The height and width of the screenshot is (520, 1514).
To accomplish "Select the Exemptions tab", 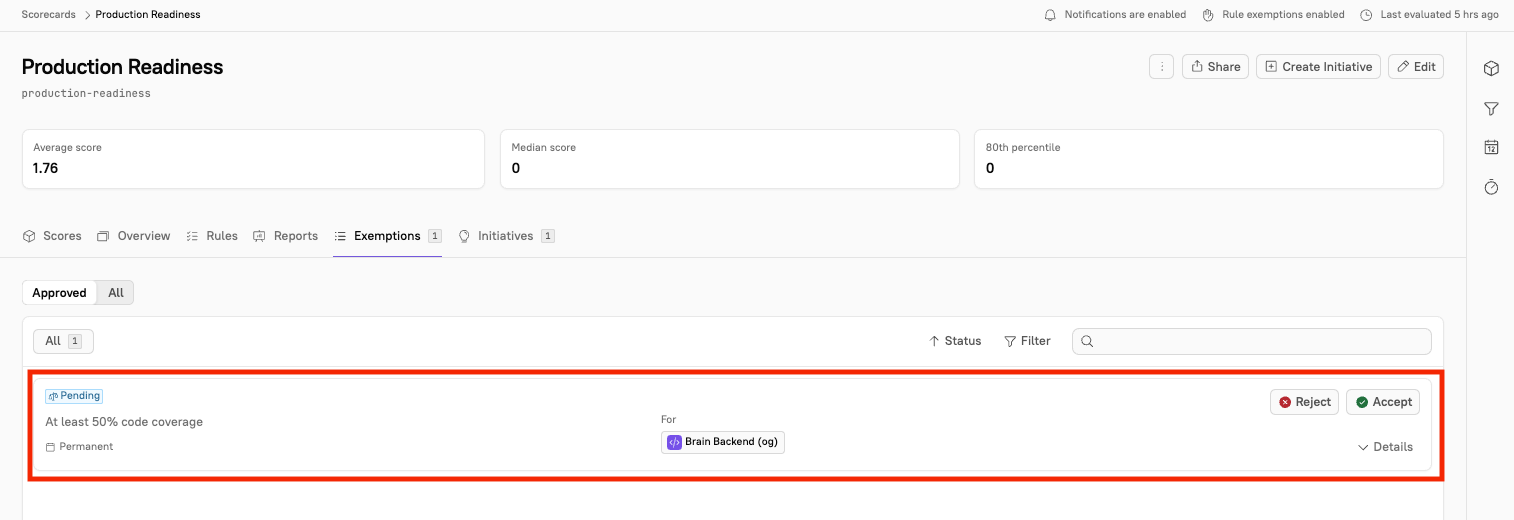I will coord(387,236).
